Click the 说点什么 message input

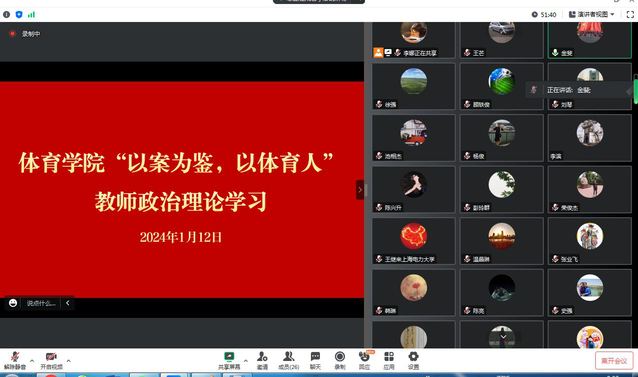(41, 303)
